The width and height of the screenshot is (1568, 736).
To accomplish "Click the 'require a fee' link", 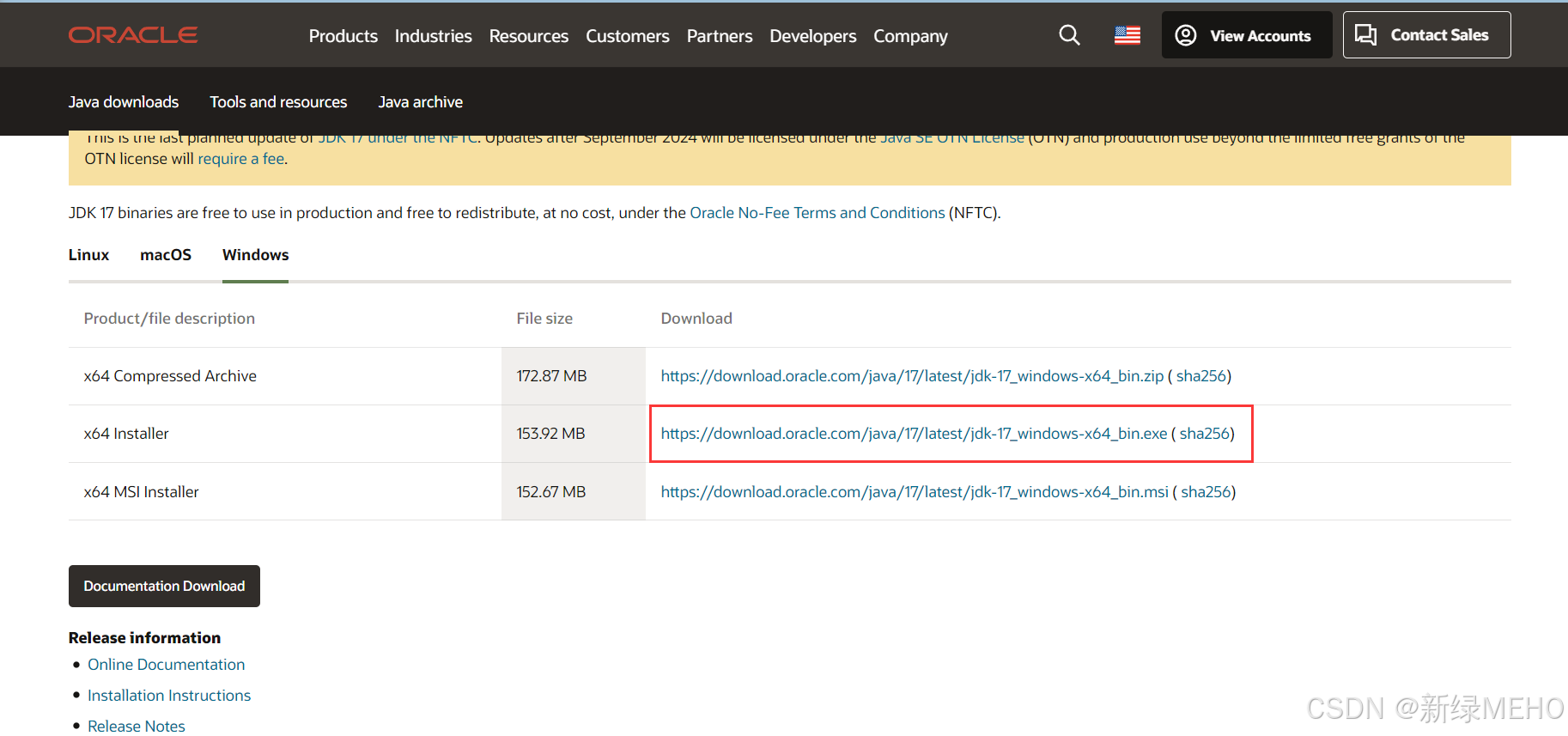I will tap(240, 159).
